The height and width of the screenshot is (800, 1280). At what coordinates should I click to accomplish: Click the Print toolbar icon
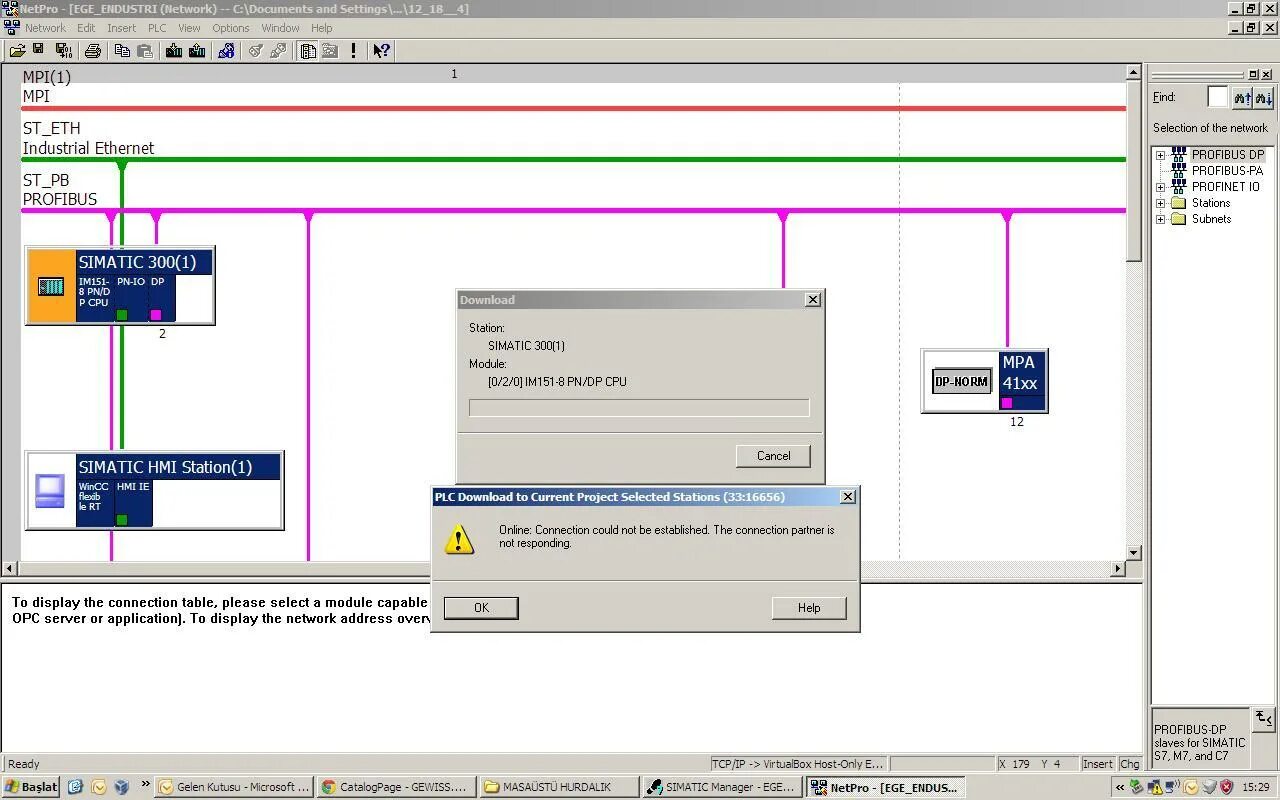click(93, 50)
